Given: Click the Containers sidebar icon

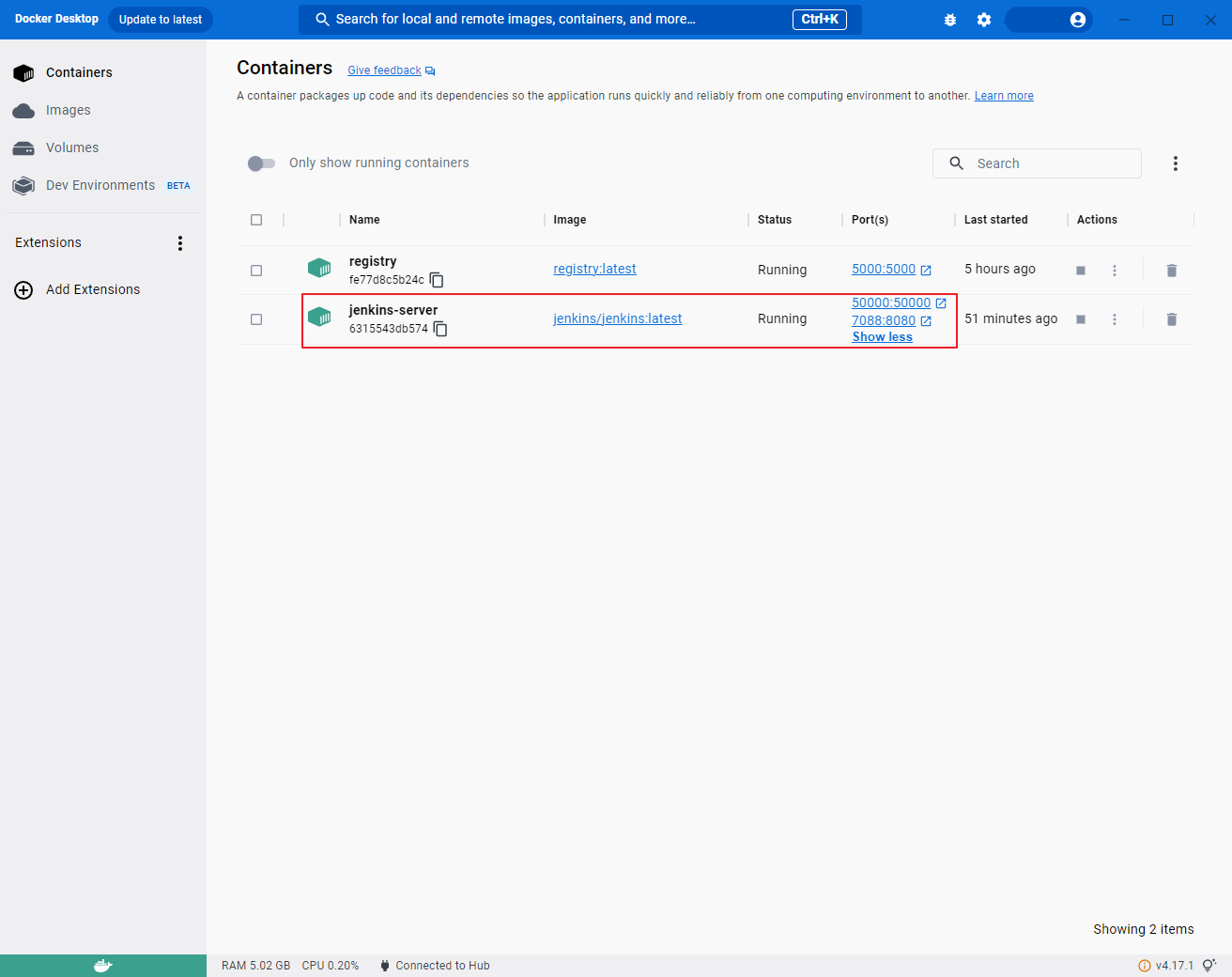Looking at the screenshot, I should [23, 73].
